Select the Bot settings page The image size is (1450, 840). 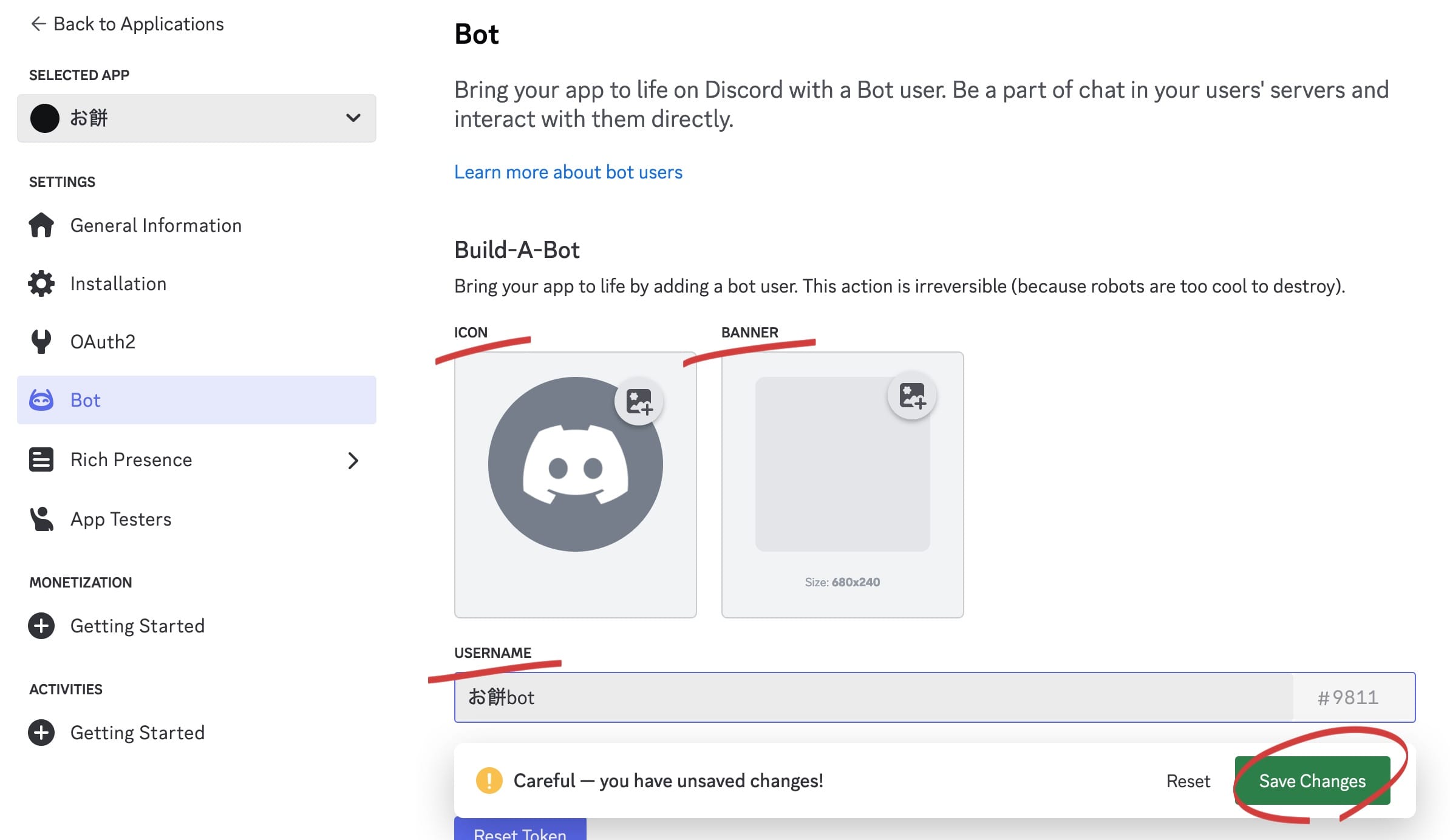[x=197, y=400]
